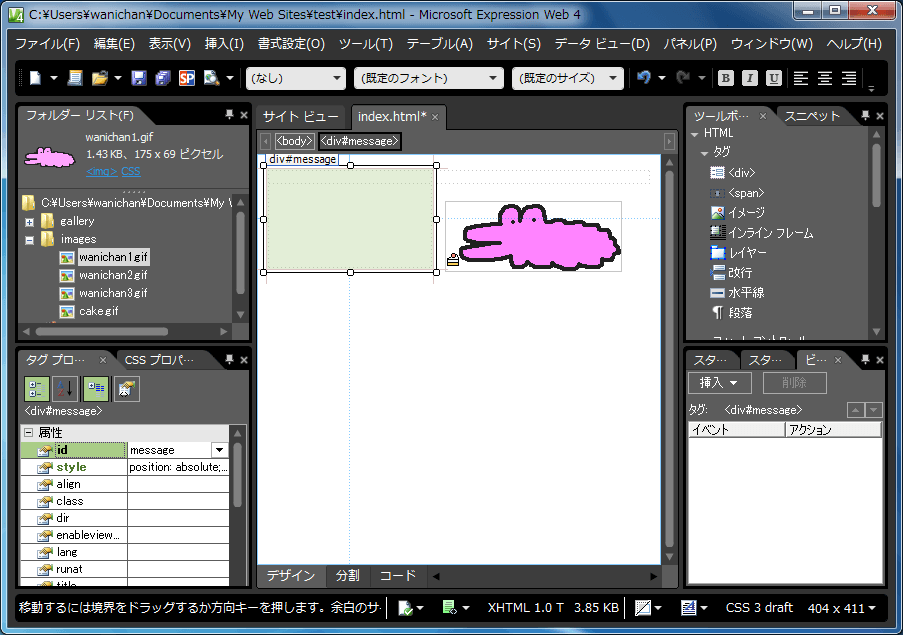This screenshot has height=635, width=903.
Task: Select the 水平線 horizontal rule item
Action: (x=738, y=293)
